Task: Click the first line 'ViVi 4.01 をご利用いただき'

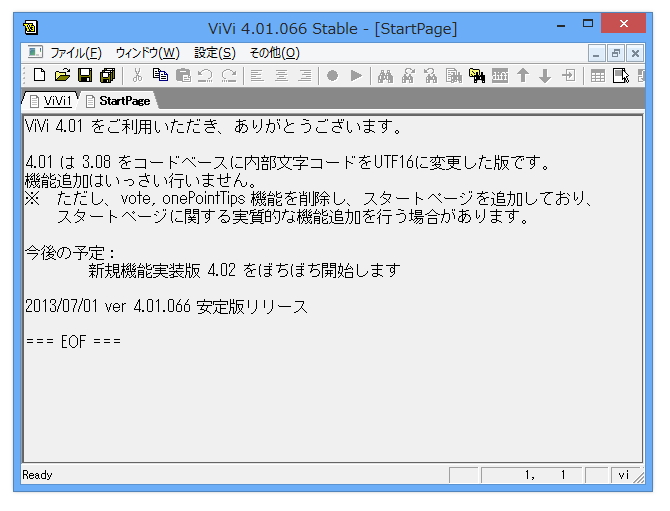Action: [x=213, y=126]
